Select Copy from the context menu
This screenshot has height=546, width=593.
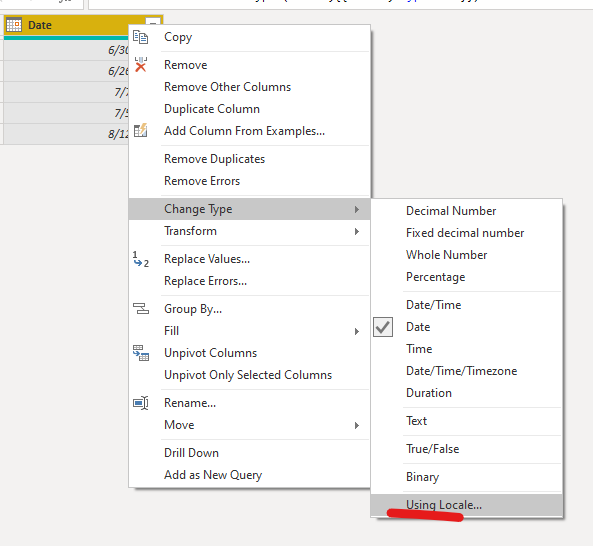click(x=249, y=37)
